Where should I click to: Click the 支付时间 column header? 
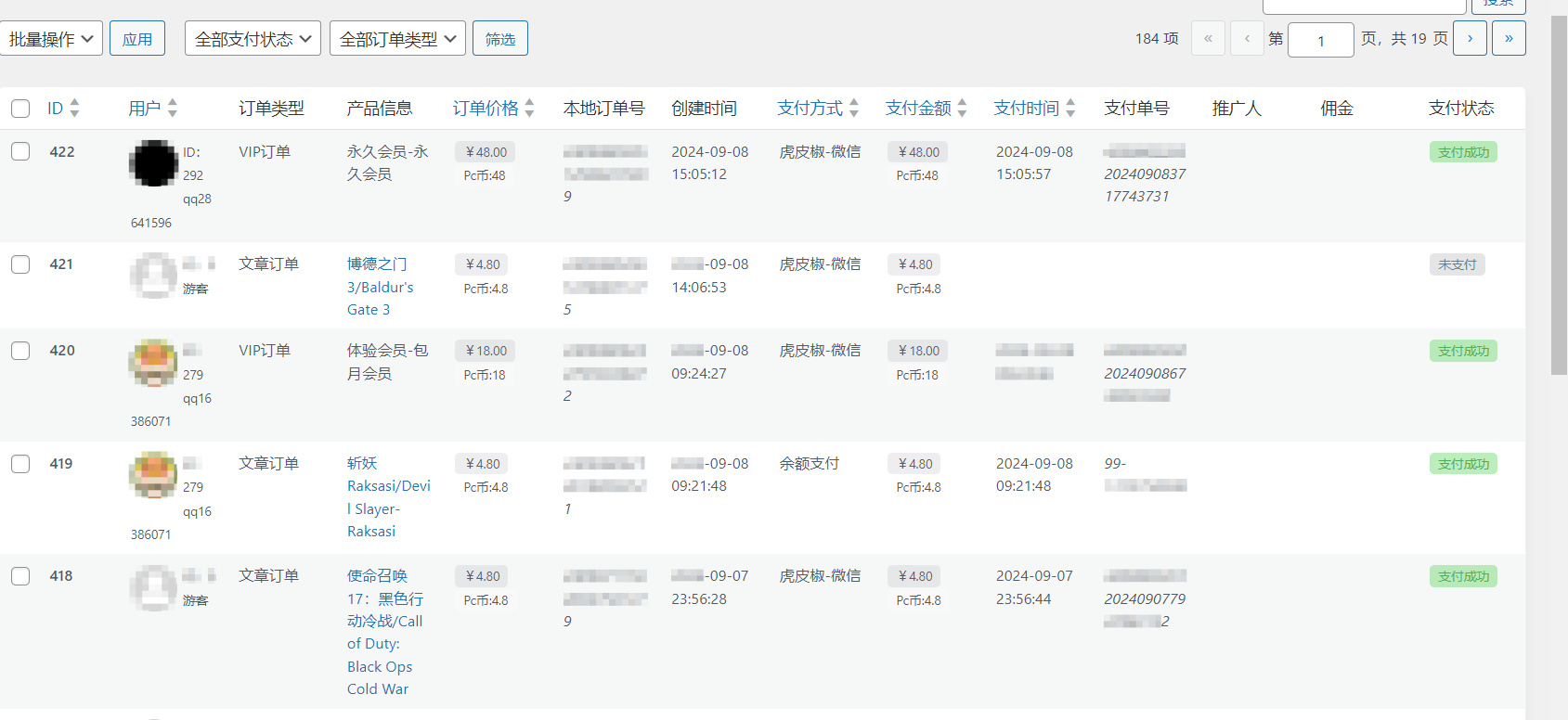1027,109
